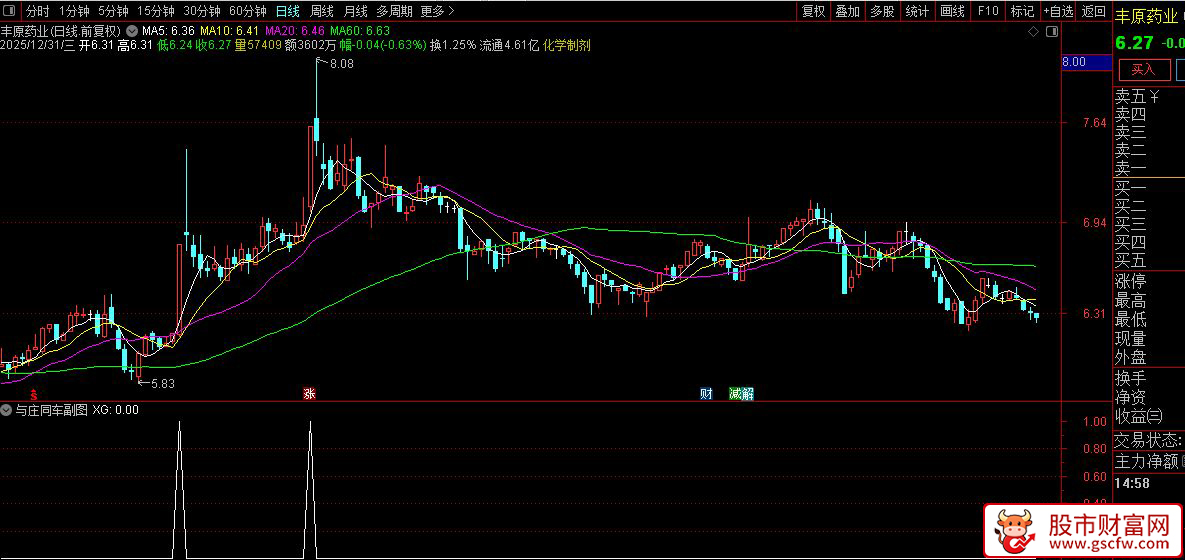Image resolution: width=1185 pixels, height=560 pixels.
Task: Expand the 与庄同车副图 sub-chart indicator menu
Action: (x=6, y=410)
